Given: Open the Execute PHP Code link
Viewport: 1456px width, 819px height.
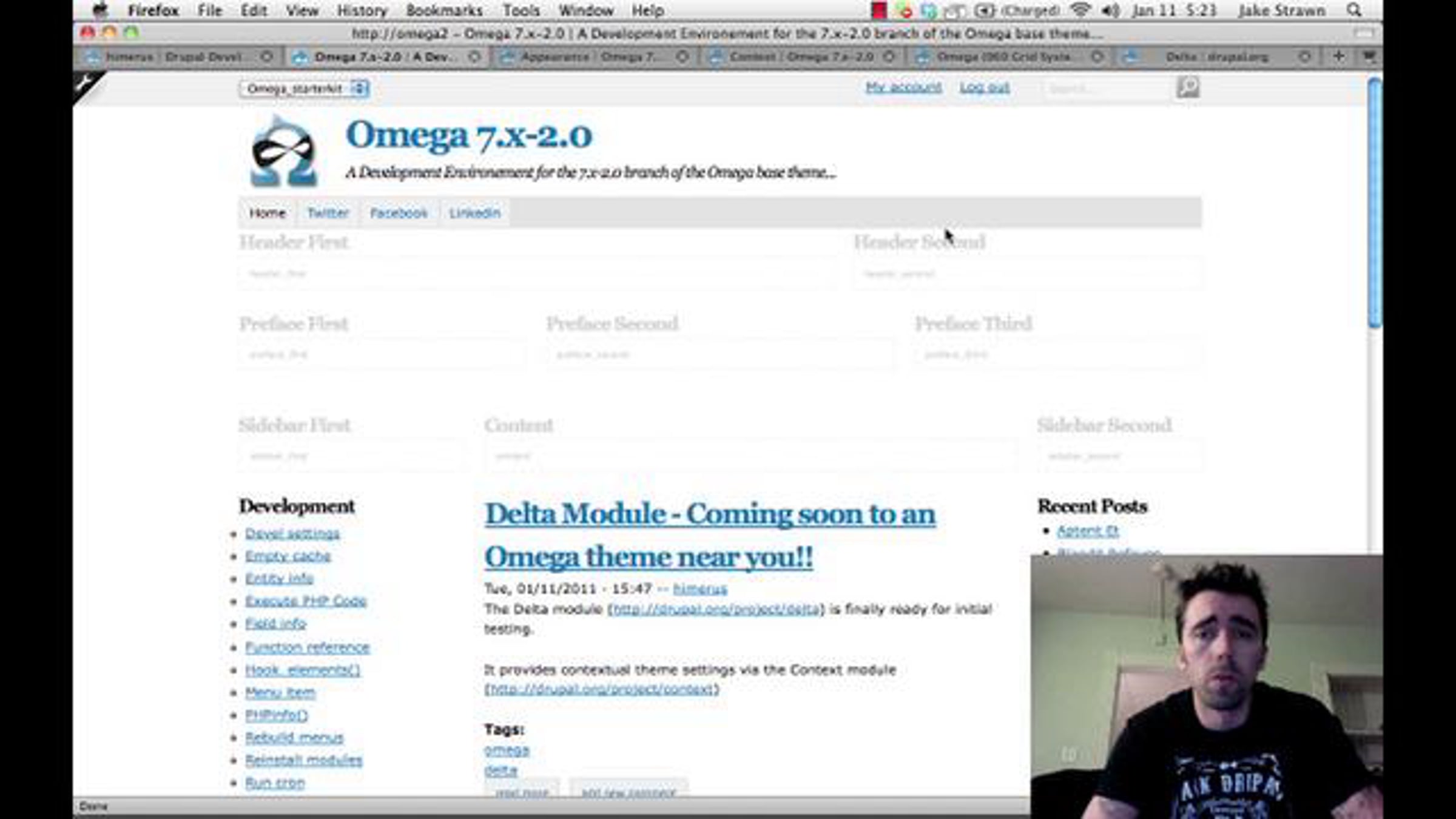Looking at the screenshot, I should coord(306,601).
